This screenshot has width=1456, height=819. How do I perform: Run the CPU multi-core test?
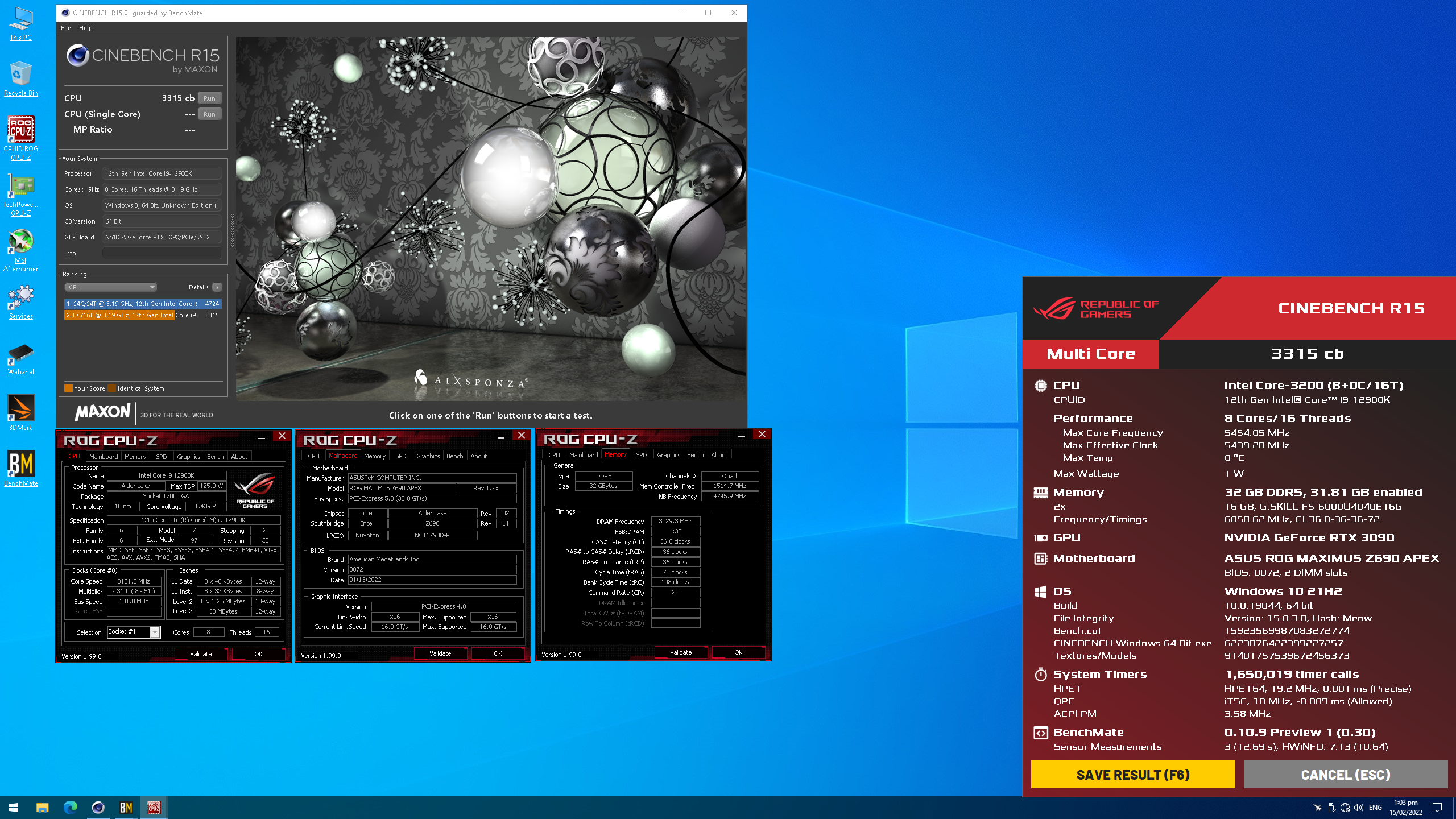click(x=209, y=98)
